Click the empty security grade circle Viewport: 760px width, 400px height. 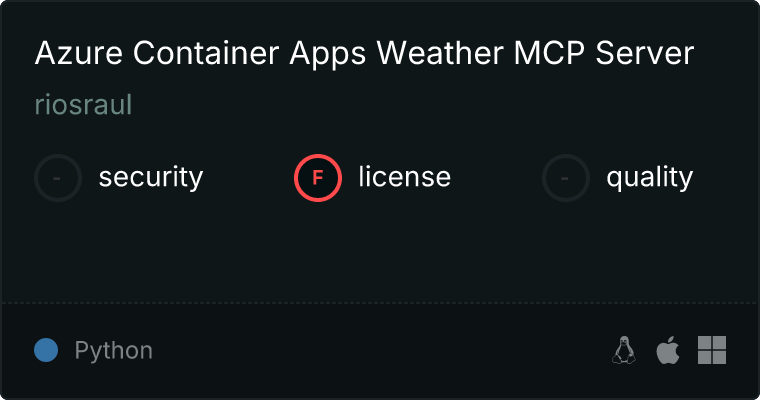point(58,178)
